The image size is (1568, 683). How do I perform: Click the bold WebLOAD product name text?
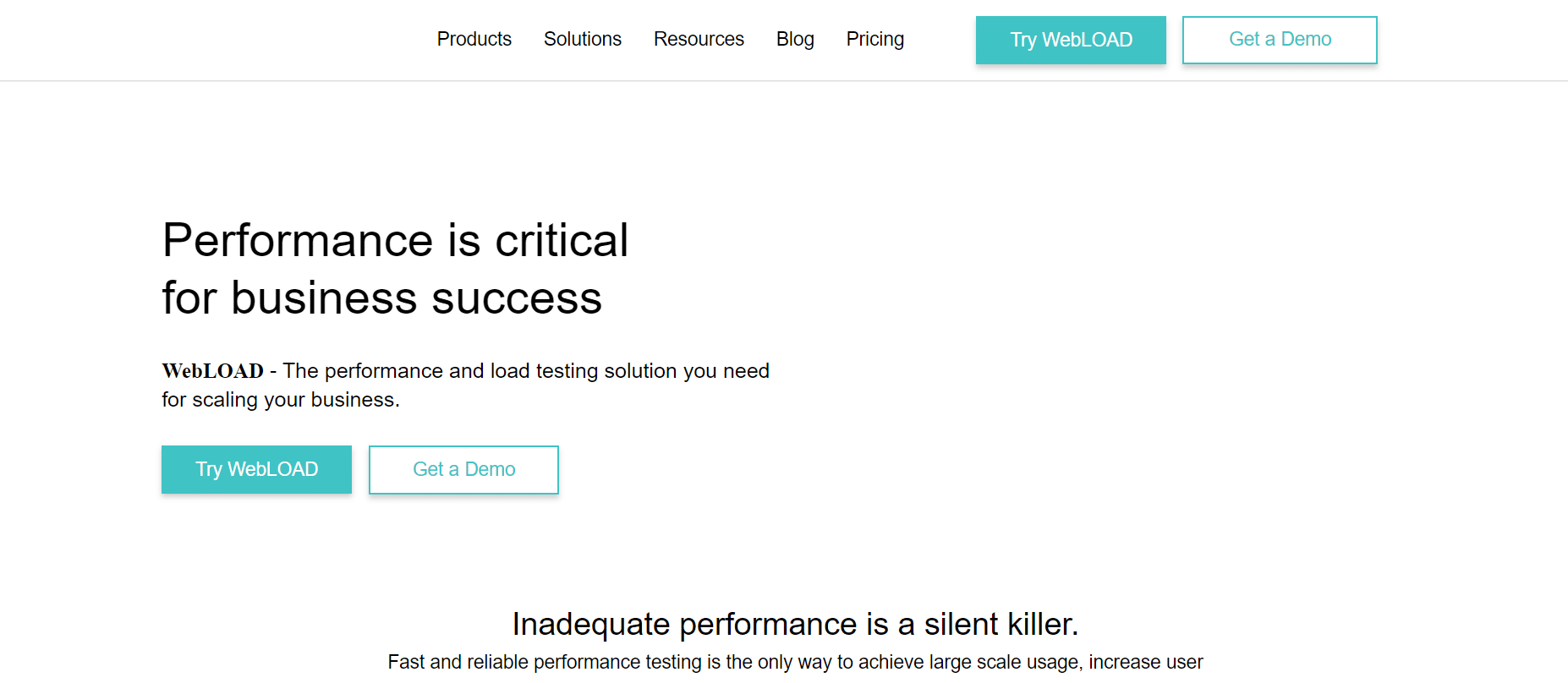coord(212,371)
